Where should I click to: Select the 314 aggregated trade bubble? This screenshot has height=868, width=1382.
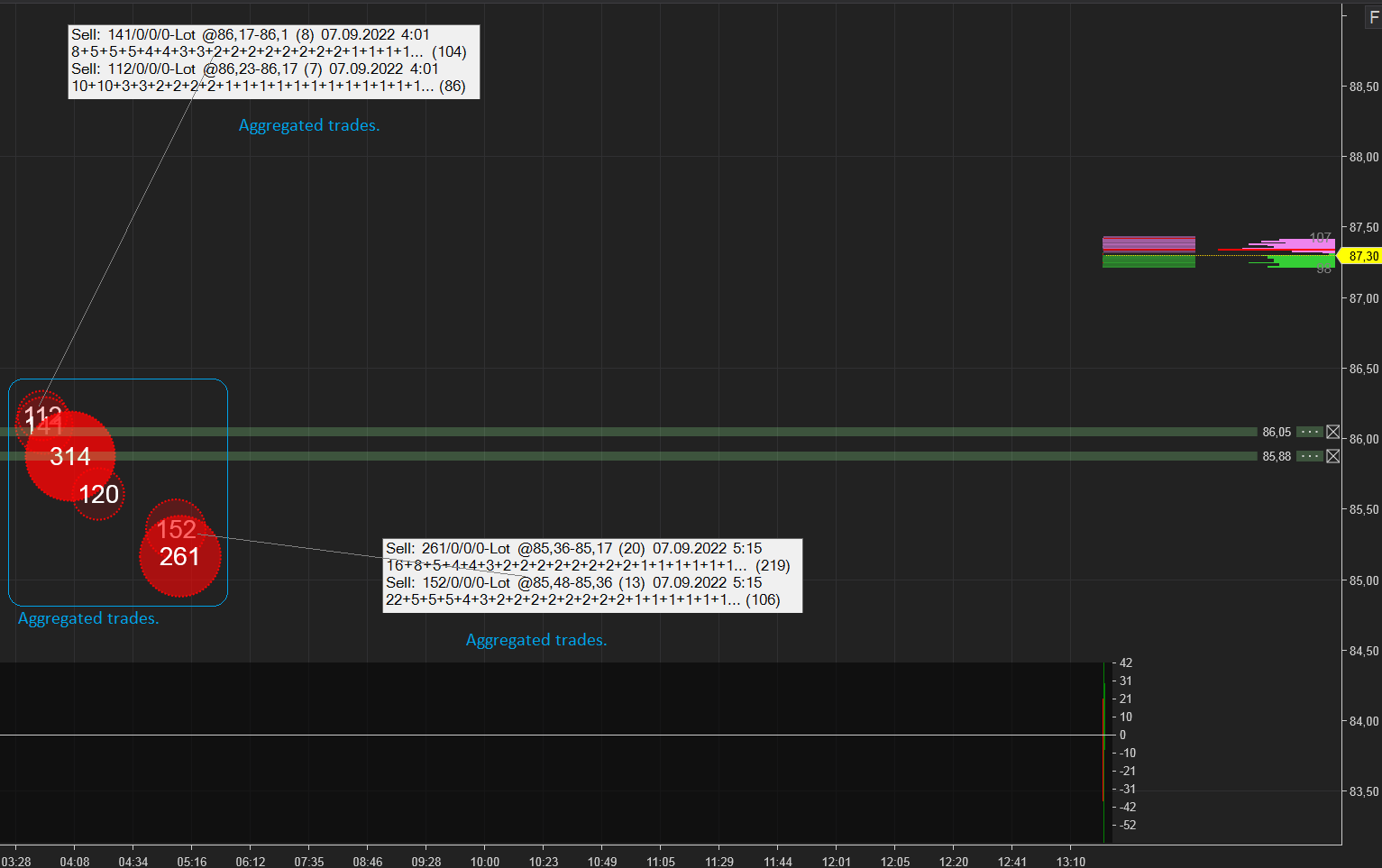70,456
